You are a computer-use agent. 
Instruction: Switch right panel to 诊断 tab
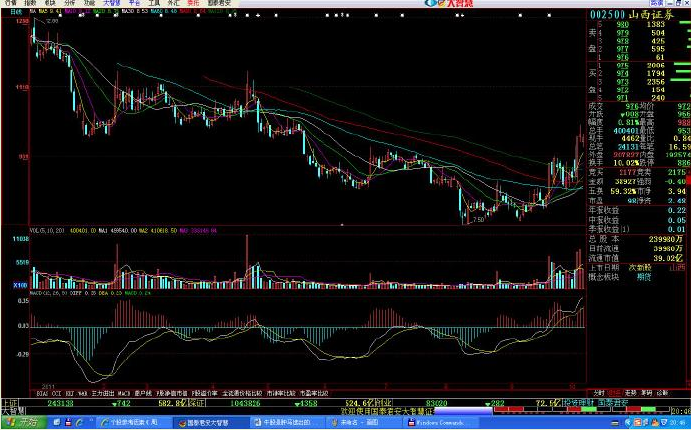pyautogui.click(x=662, y=393)
